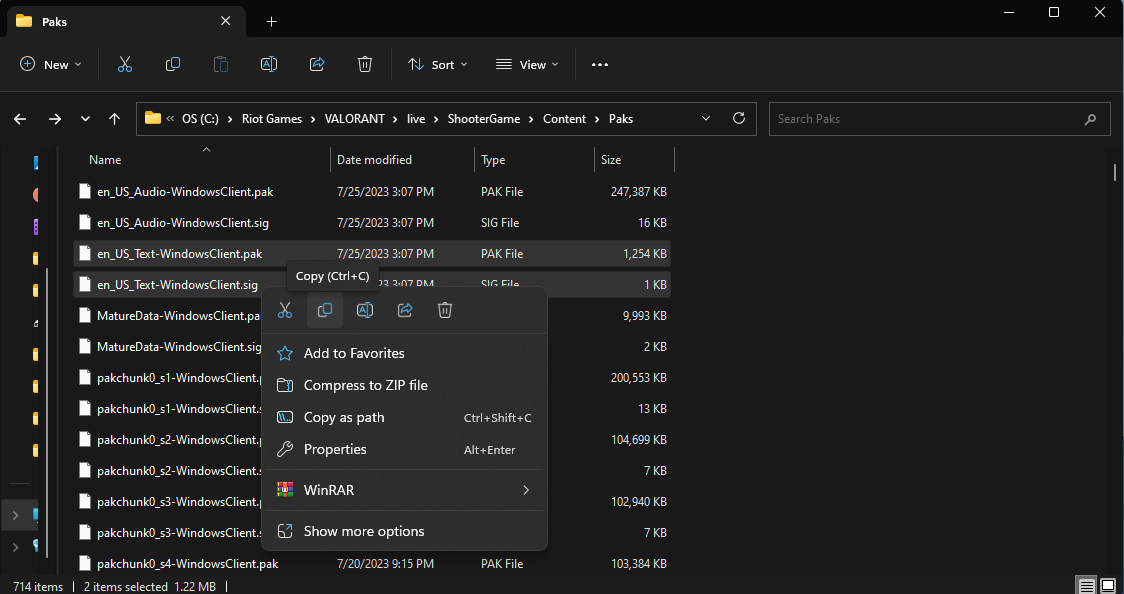Click the Share icon in the context menu
Image resolution: width=1124 pixels, height=594 pixels.
point(405,310)
